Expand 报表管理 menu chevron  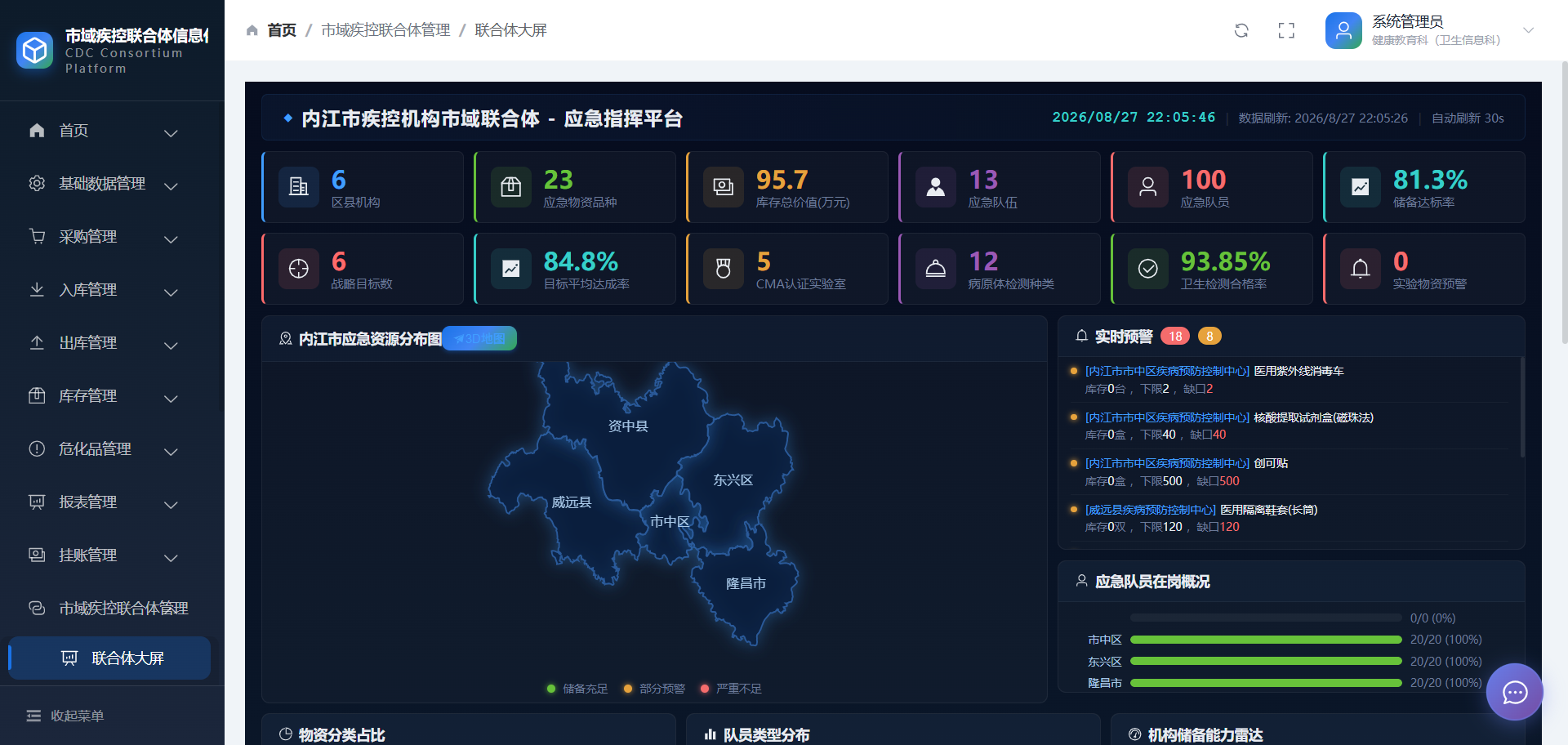[x=171, y=504]
